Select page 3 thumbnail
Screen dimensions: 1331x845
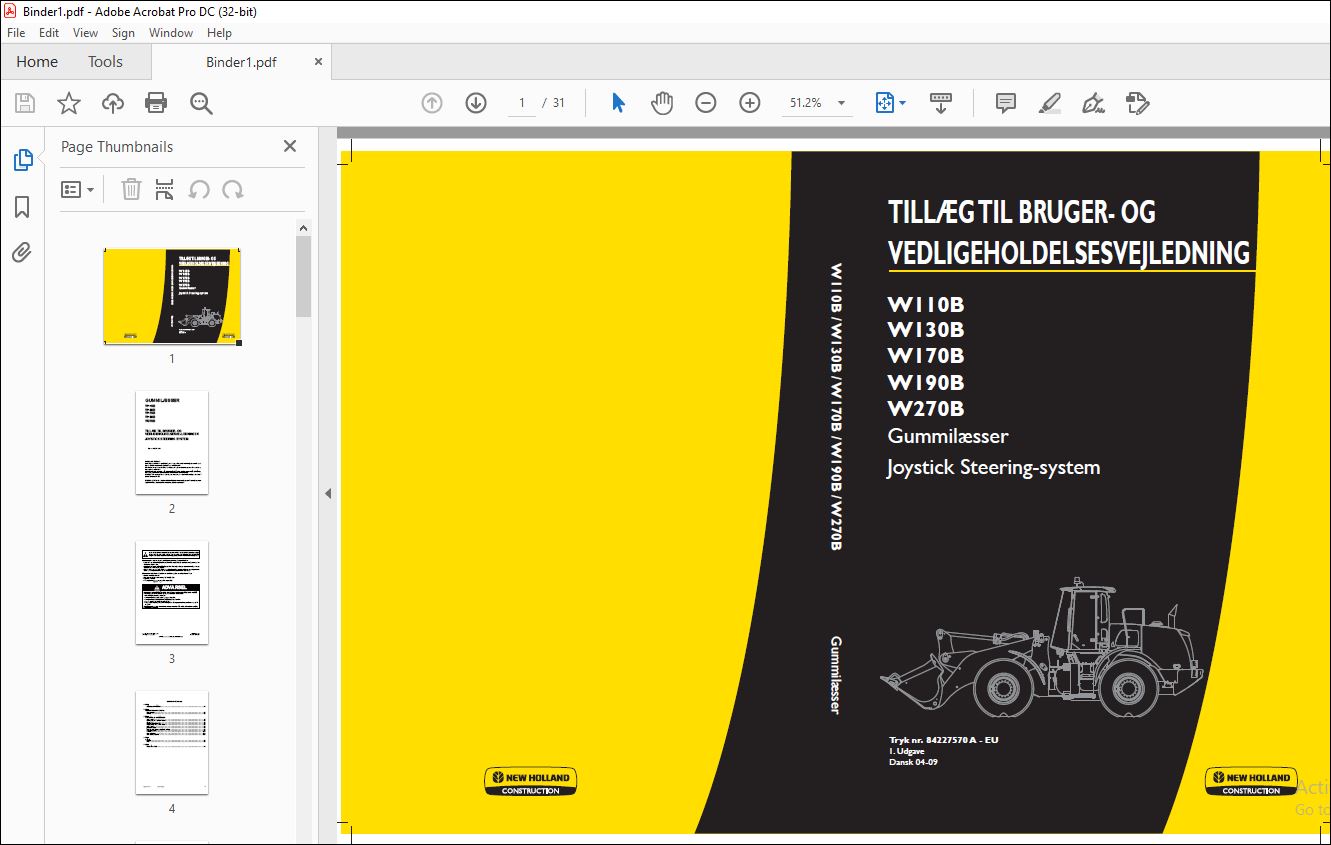pos(172,593)
